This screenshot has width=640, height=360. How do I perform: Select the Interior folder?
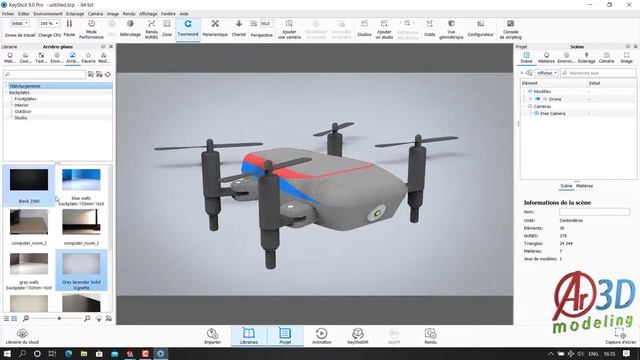point(21,105)
